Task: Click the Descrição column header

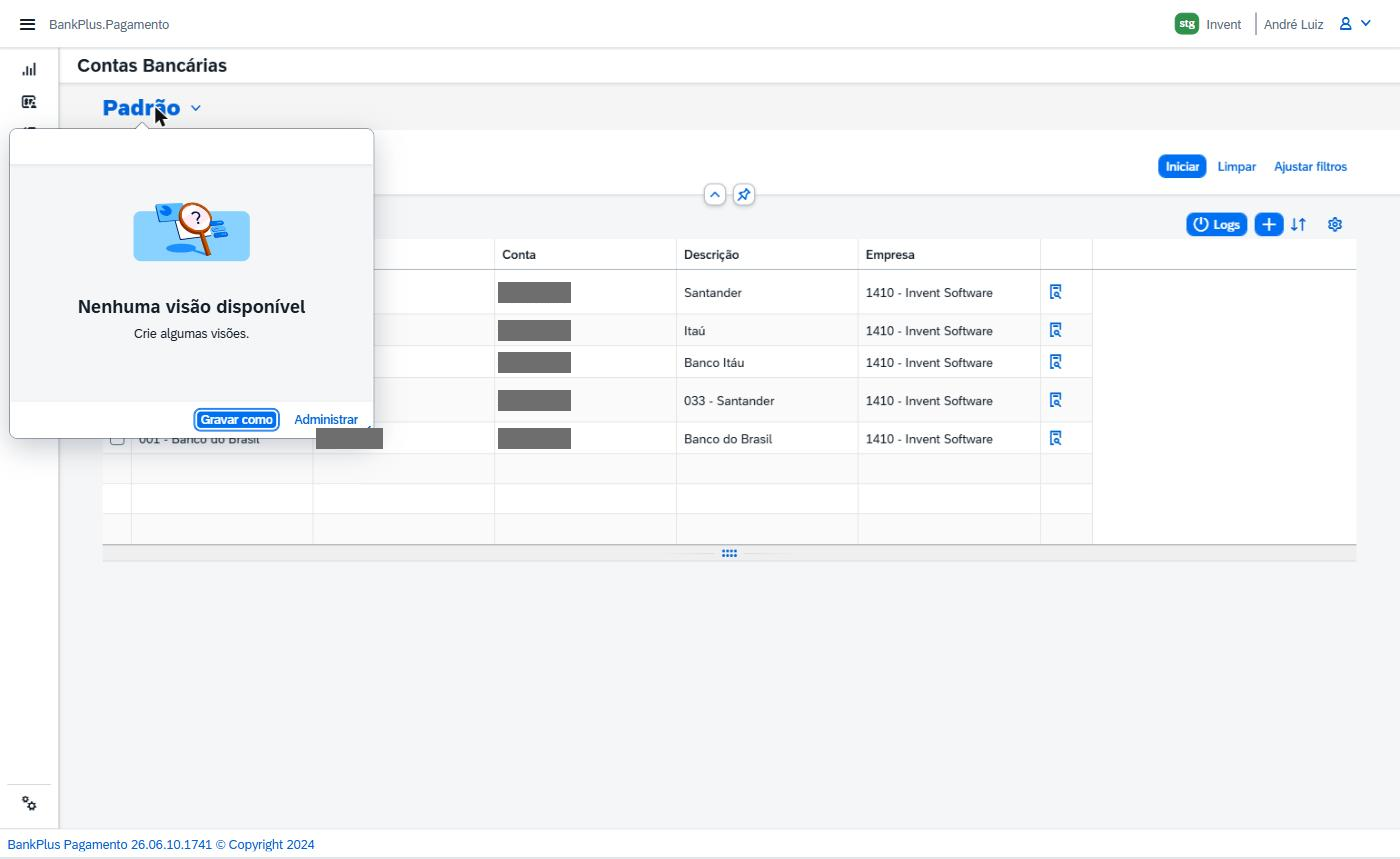Action: pyautogui.click(x=767, y=254)
